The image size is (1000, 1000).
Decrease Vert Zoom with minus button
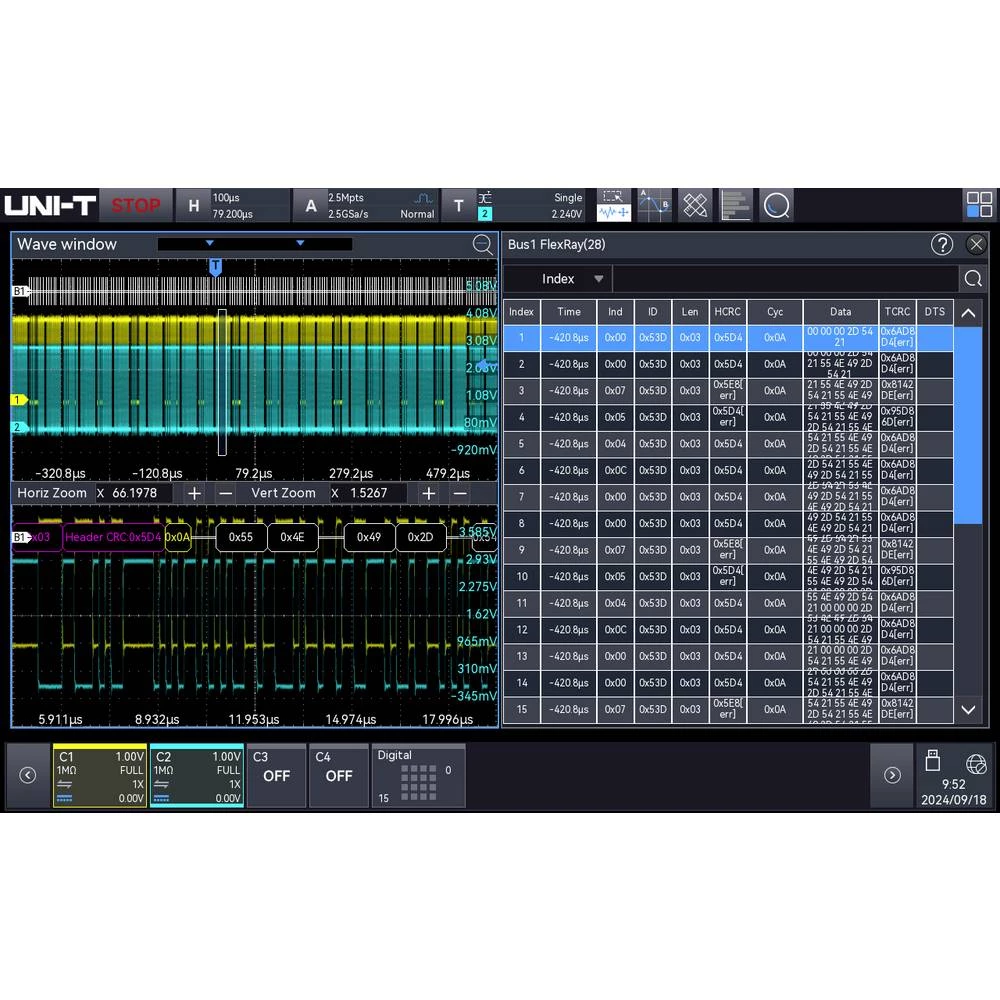pyautogui.click(x=460, y=493)
